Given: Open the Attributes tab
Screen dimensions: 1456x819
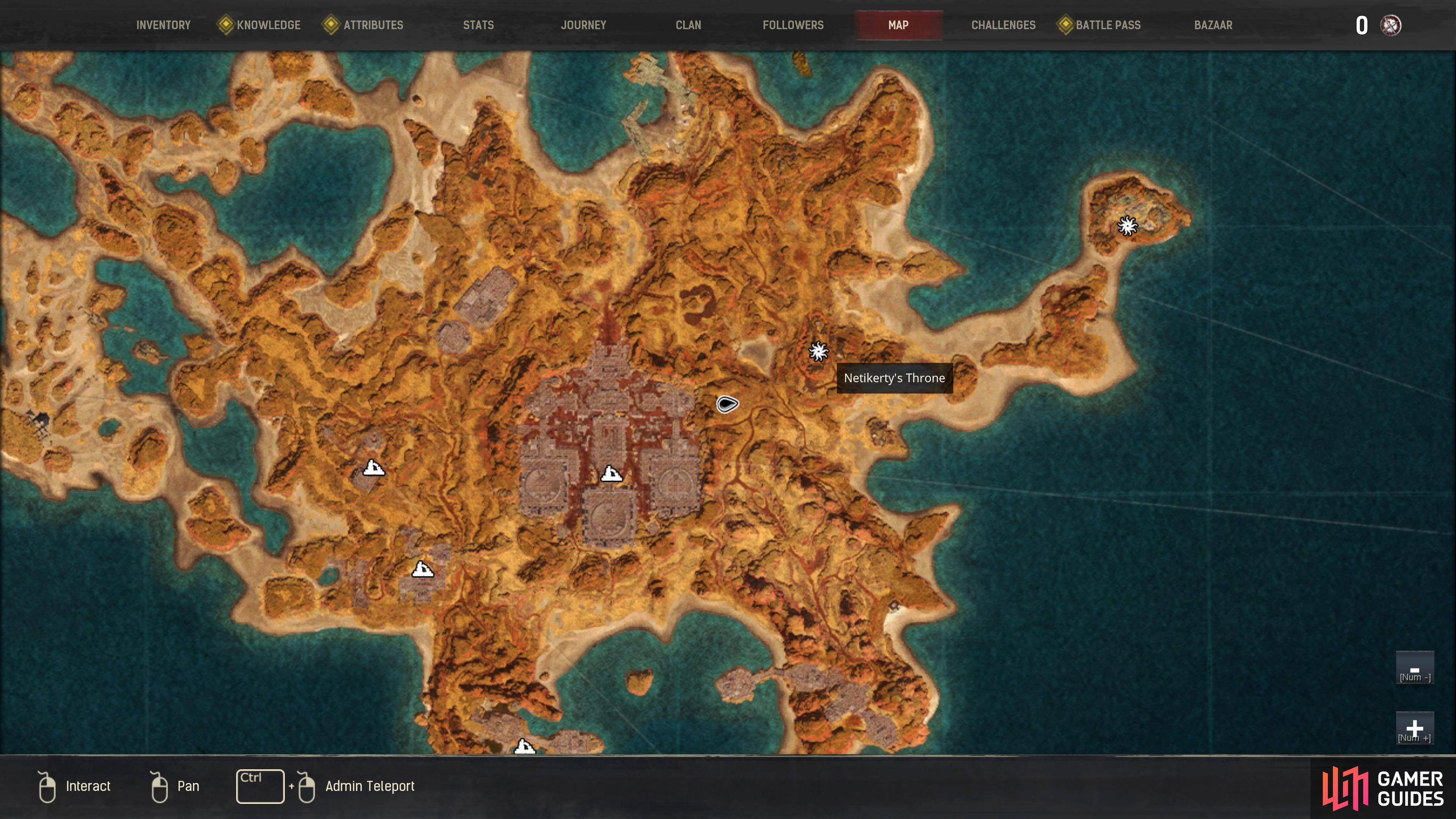Looking at the screenshot, I should pos(373,25).
